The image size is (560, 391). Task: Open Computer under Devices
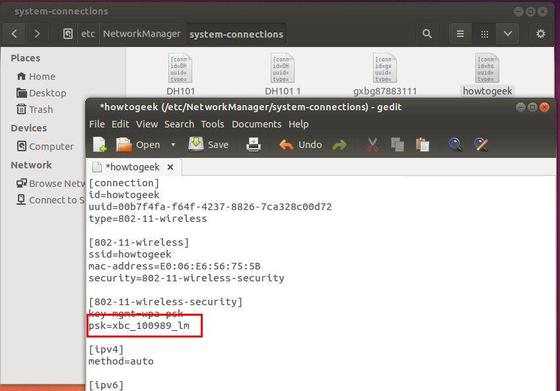[x=45, y=146]
